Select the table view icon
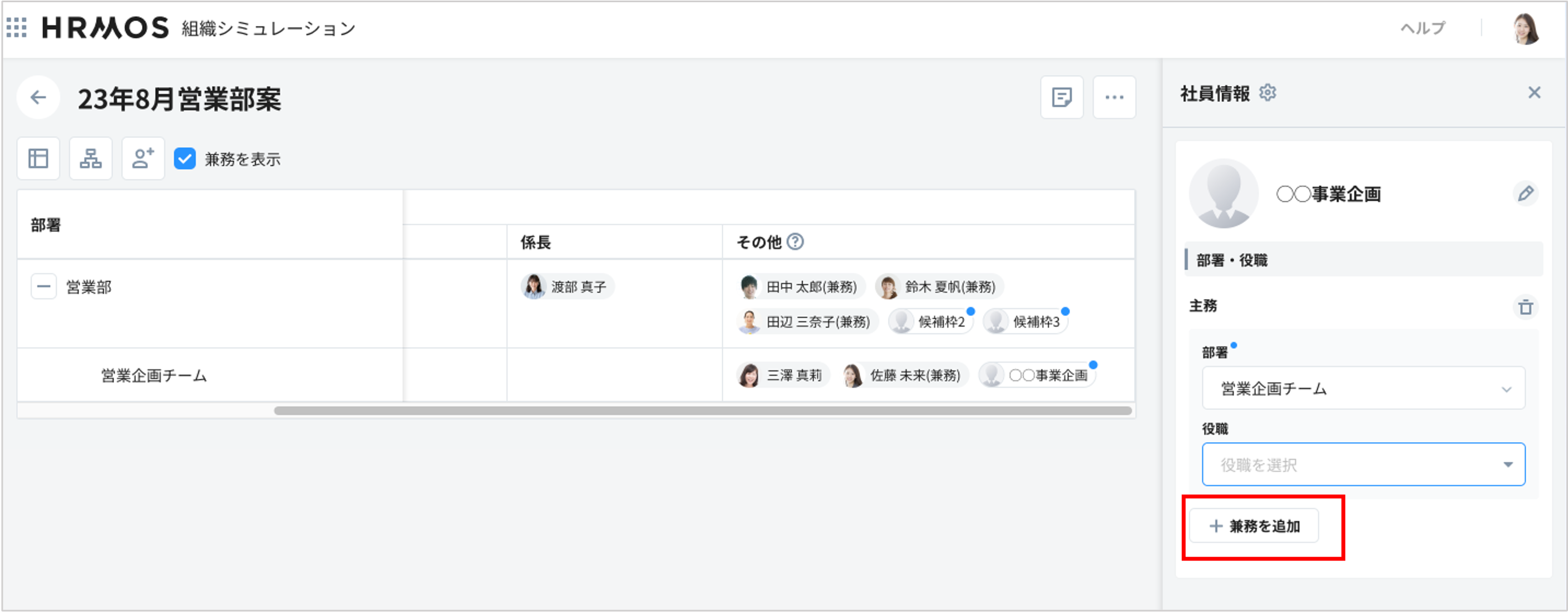 [x=38, y=158]
